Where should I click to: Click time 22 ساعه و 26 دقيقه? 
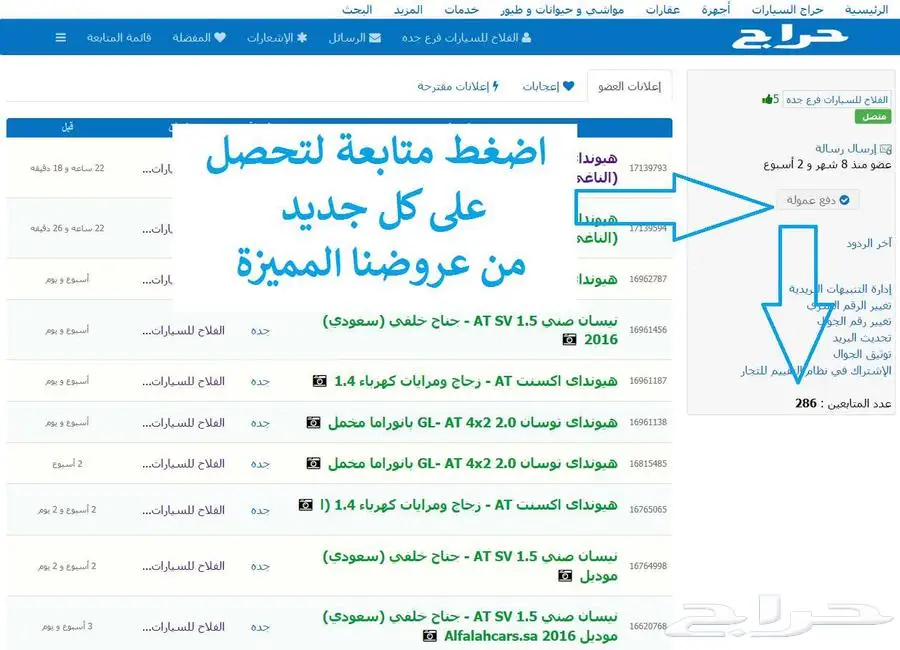click(67, 229)
